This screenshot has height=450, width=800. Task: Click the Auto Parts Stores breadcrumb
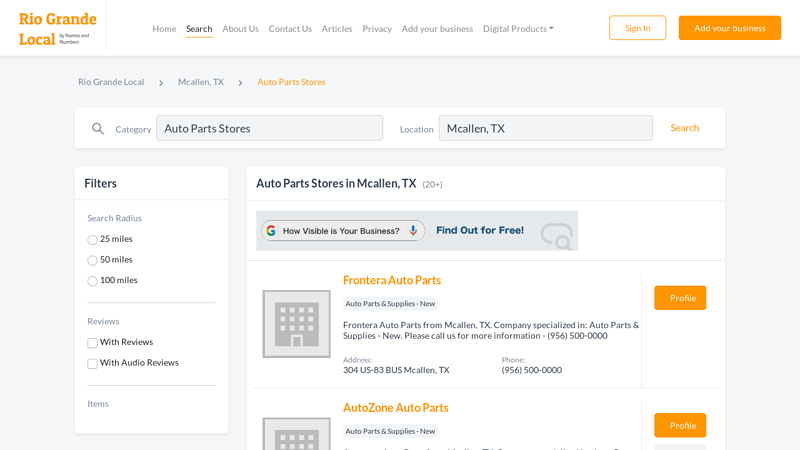pos(291,82)
